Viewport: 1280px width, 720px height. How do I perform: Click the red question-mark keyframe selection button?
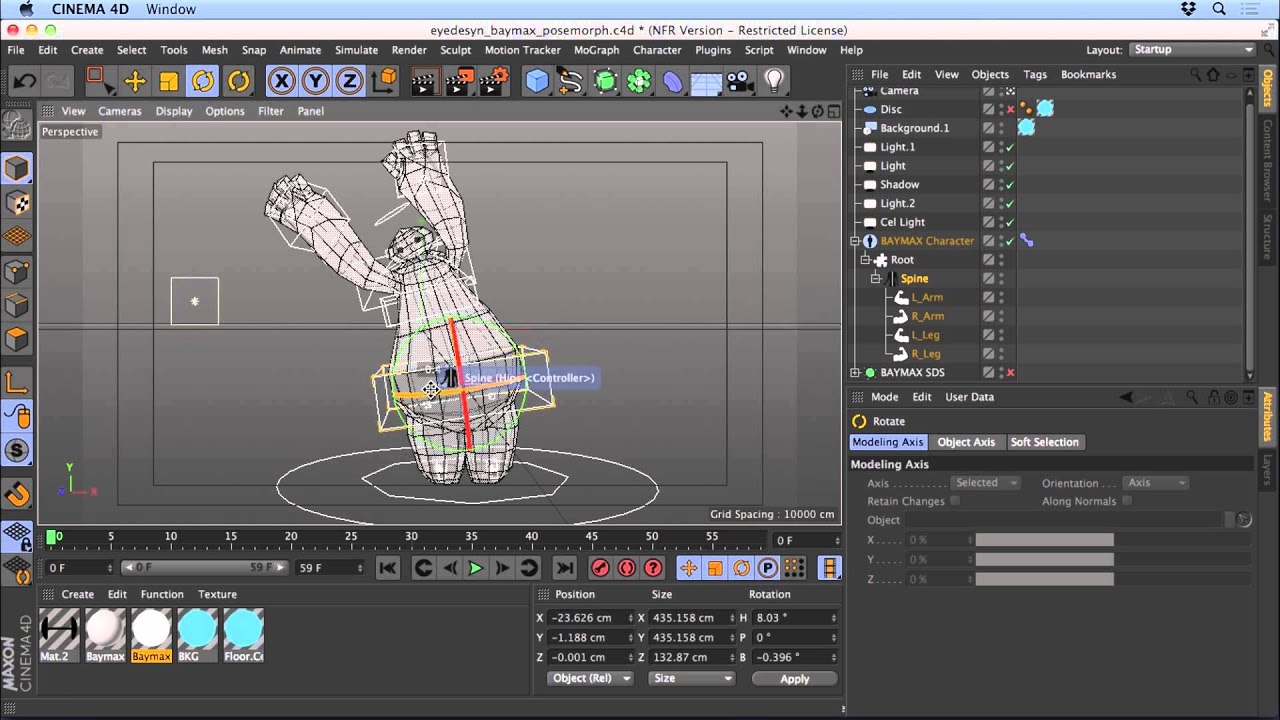(654, 568)
